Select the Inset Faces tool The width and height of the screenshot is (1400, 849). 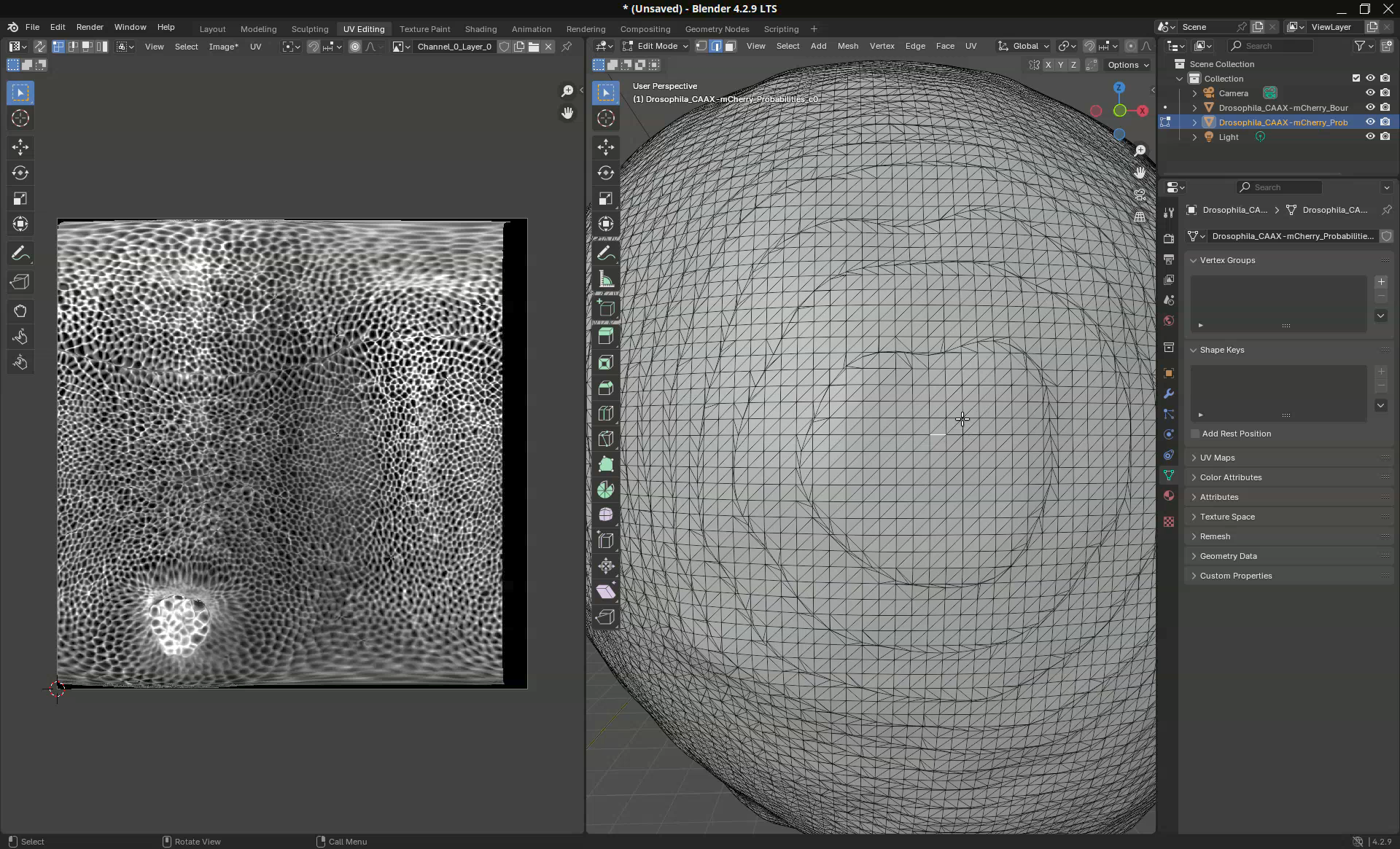coord(605,363)
